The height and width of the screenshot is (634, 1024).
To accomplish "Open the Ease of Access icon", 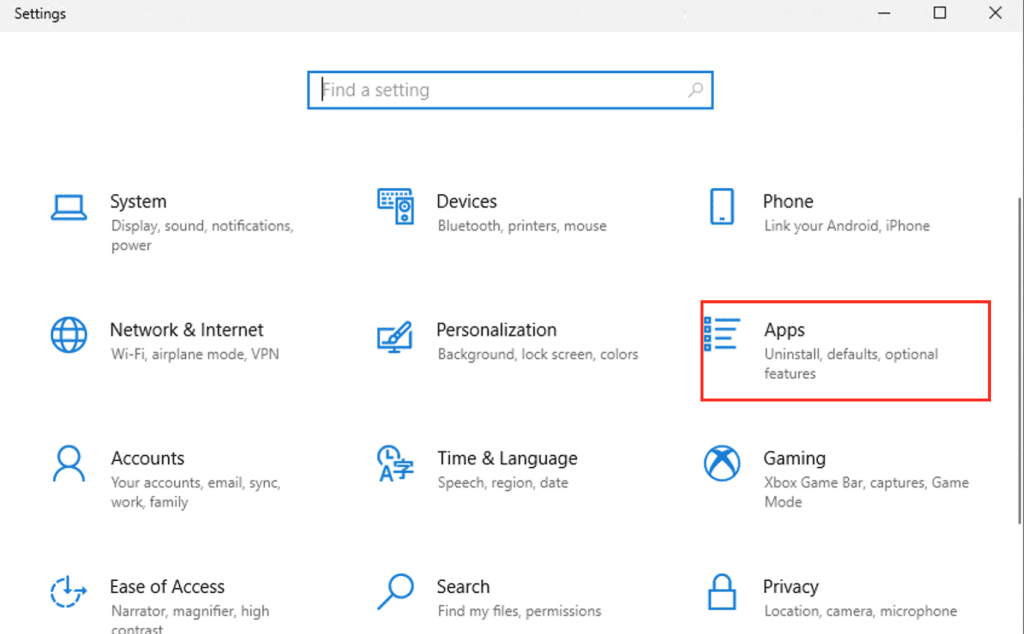I will pos(69,591).
